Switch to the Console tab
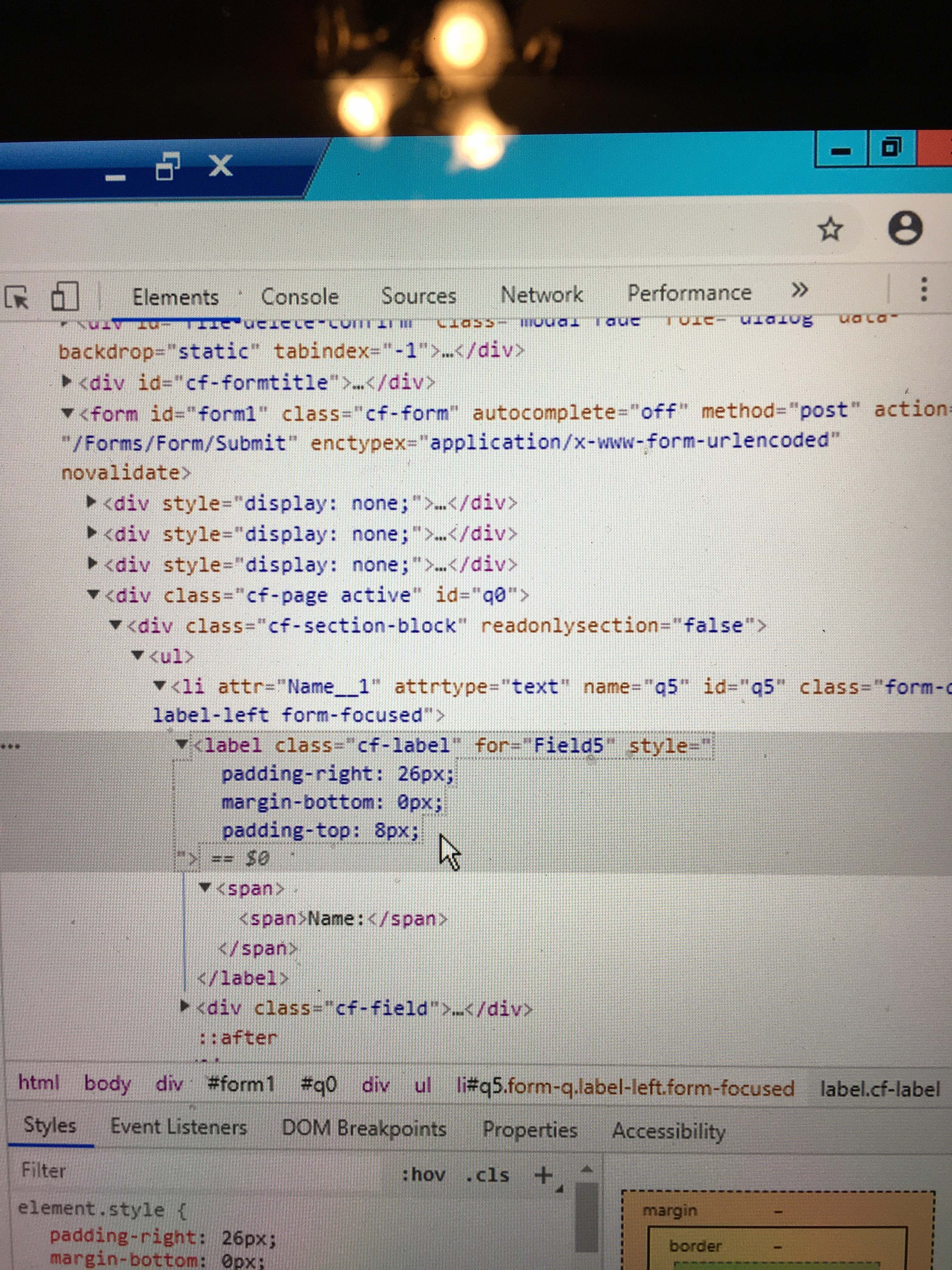Image resolution: width=952 pixels, height=1270 pixels. click(x=299, y=297)
